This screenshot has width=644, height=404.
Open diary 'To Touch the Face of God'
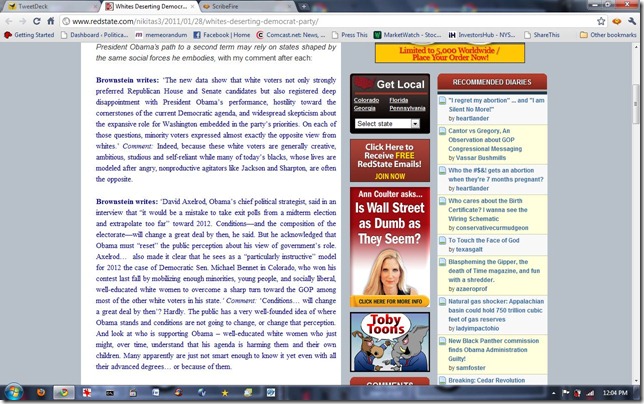point(483,240)
